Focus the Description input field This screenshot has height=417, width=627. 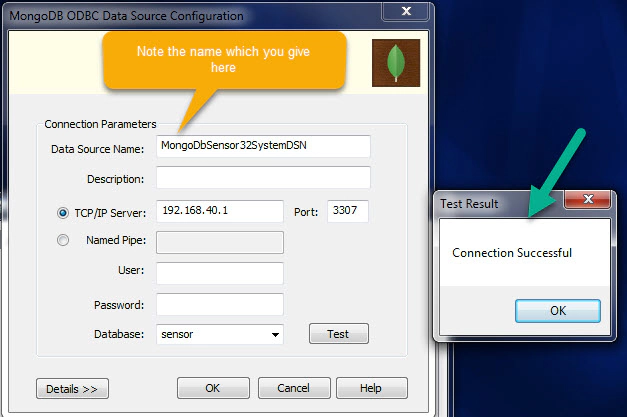coord(263,177)
